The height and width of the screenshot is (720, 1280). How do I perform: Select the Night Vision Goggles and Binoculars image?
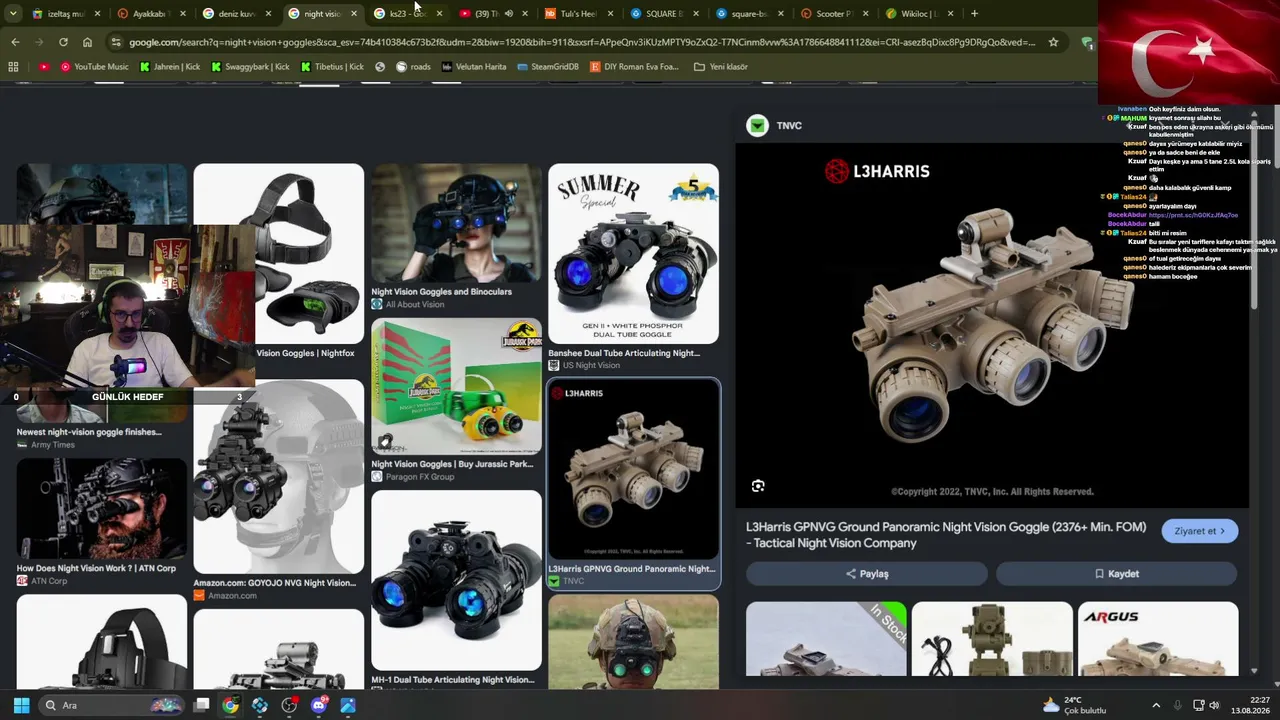point(456,223)
